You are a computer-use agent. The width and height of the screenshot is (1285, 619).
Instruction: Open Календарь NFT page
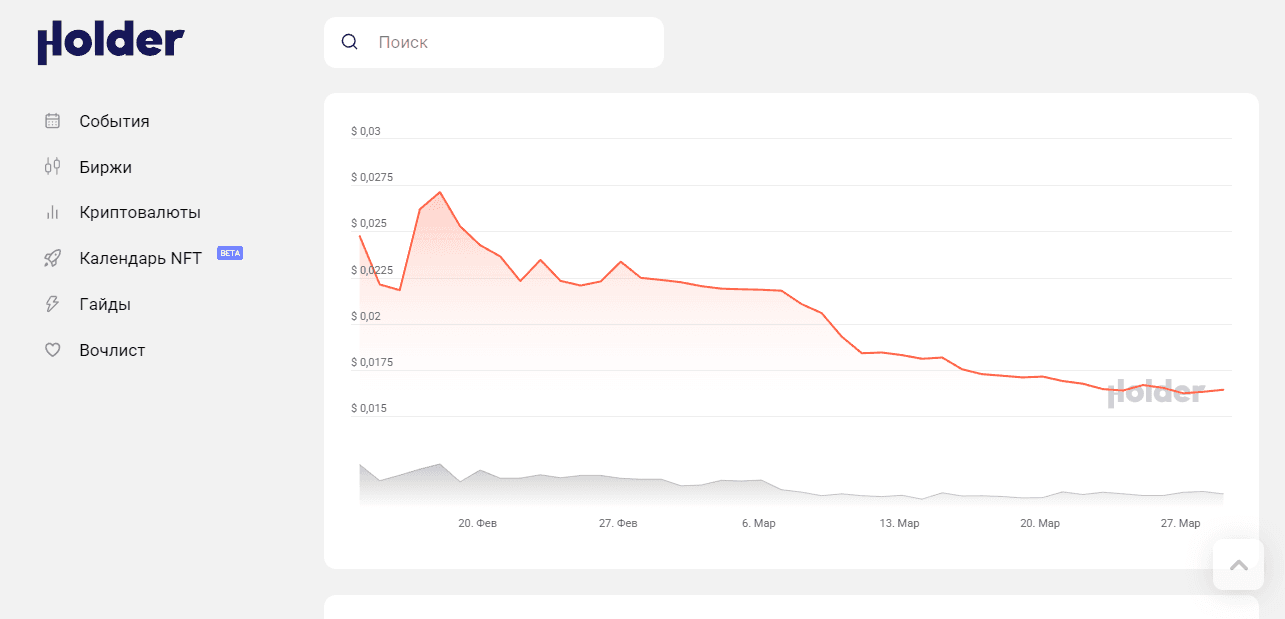(x=140, y=258)
